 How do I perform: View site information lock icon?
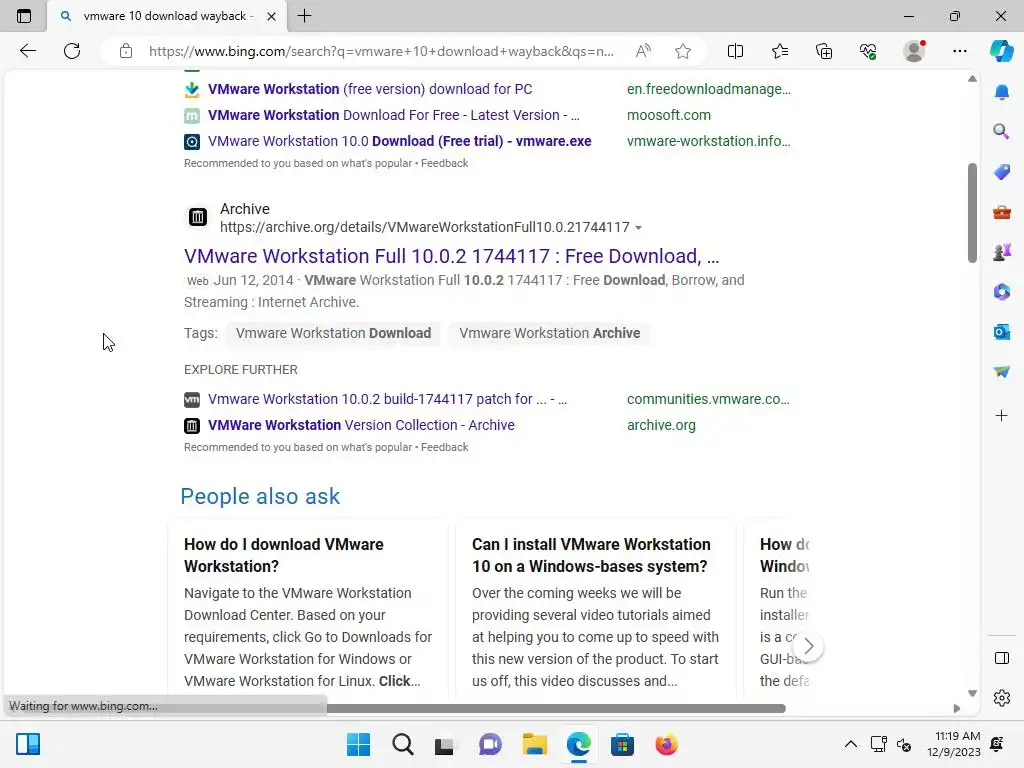(126, 51)
